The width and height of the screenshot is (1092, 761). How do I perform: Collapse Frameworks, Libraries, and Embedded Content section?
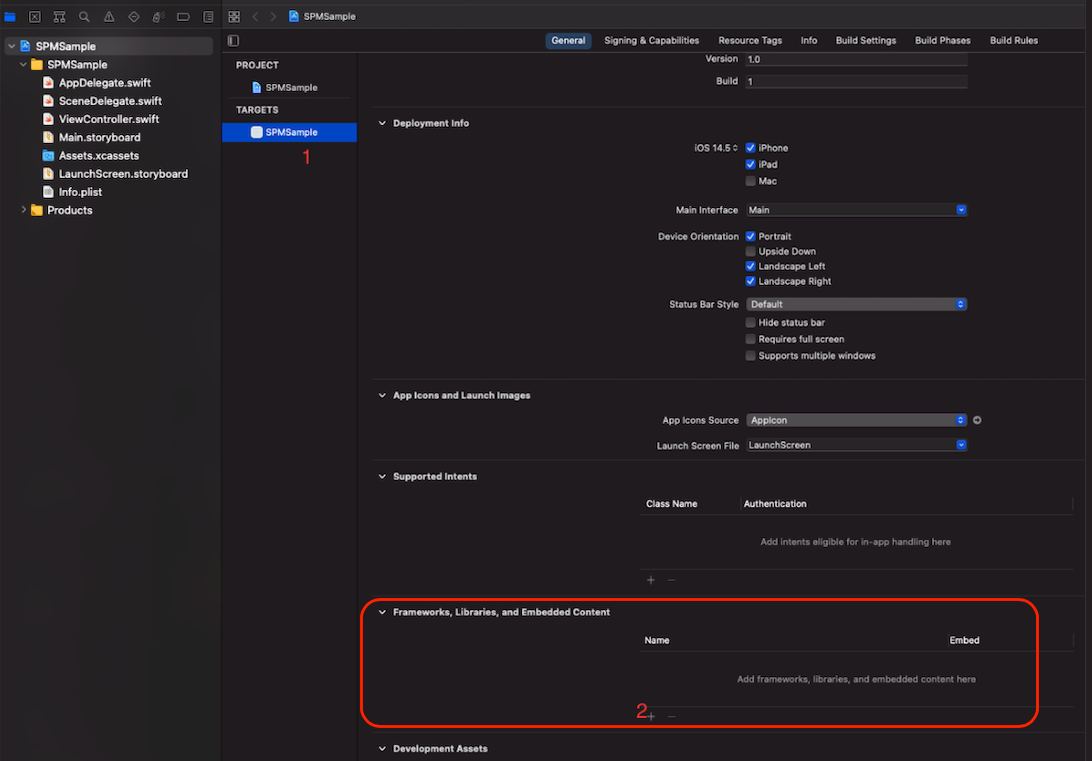[382, 612]
